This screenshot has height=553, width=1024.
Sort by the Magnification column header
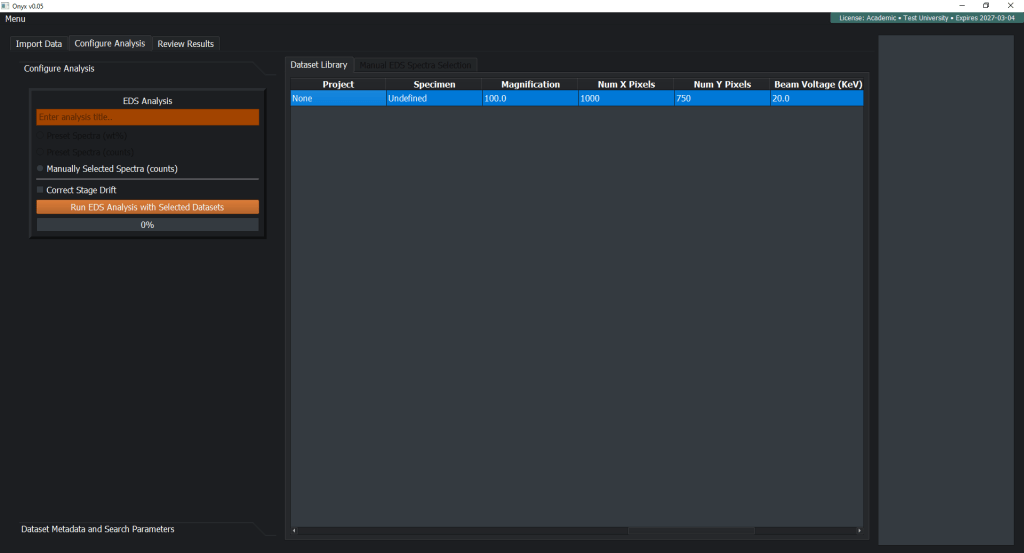(x=530, y=84)
